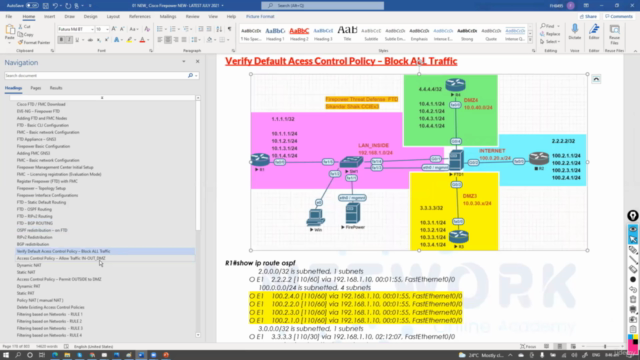640x360 pixels.
Task: Click the Replace icon in Editing group
Action: click(550, 34)
